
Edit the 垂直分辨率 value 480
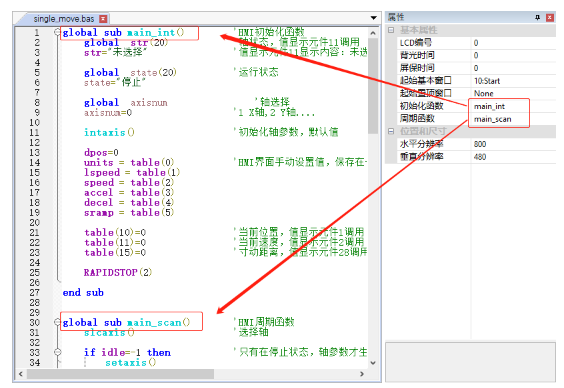(x=513, y=157)
